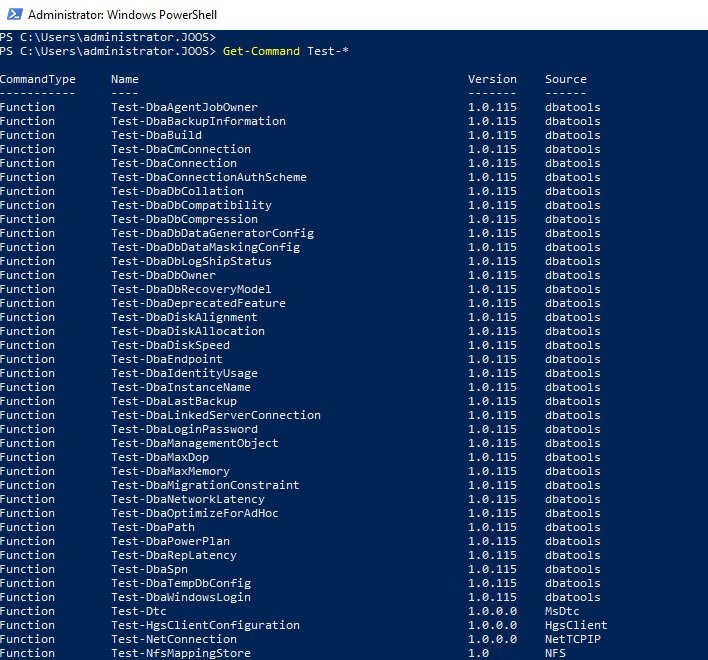Click the Test-DbaAgentJobOwner function name
708x660 pixels.
coord(184,107)
